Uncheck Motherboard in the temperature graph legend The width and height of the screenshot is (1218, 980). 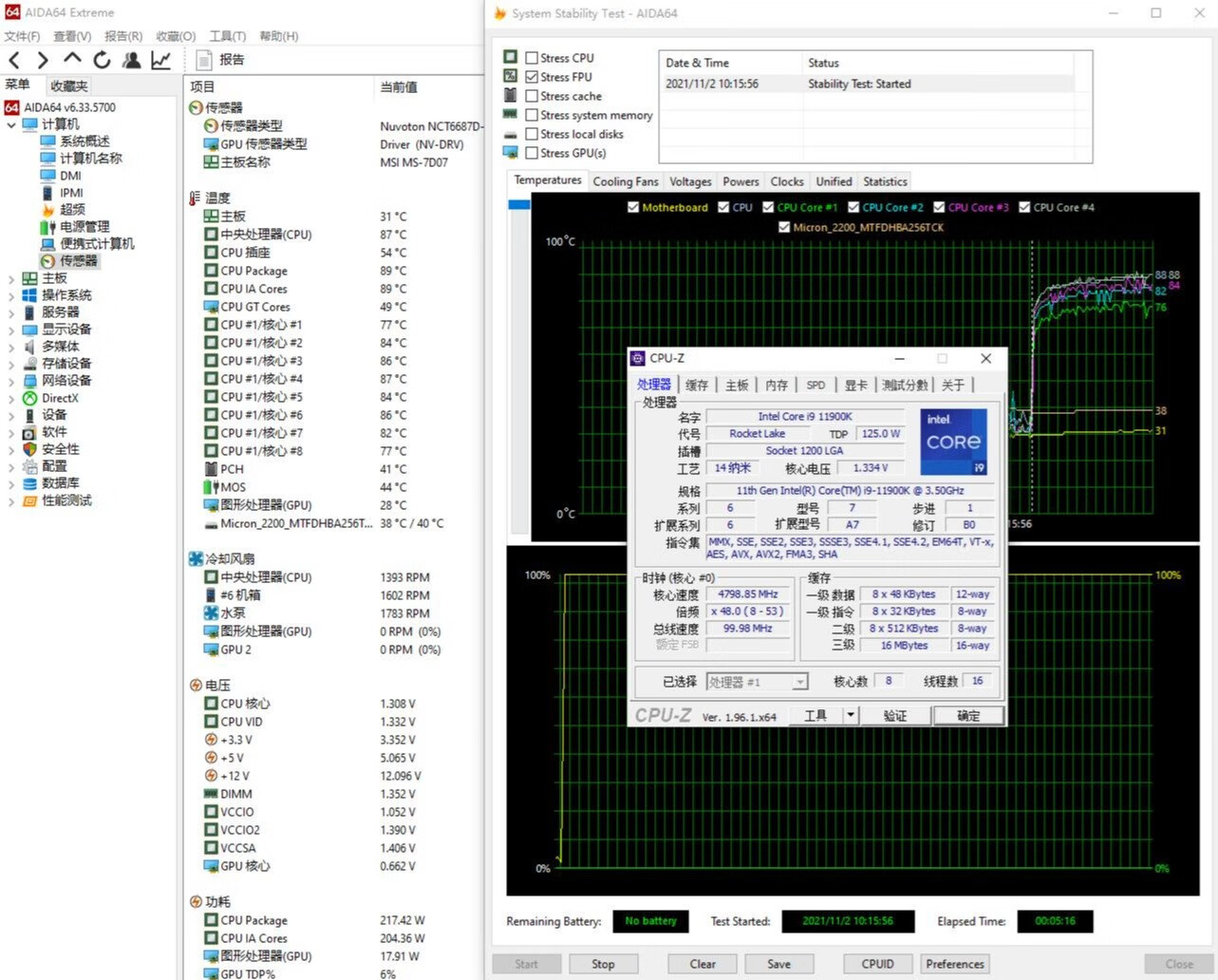633,207
